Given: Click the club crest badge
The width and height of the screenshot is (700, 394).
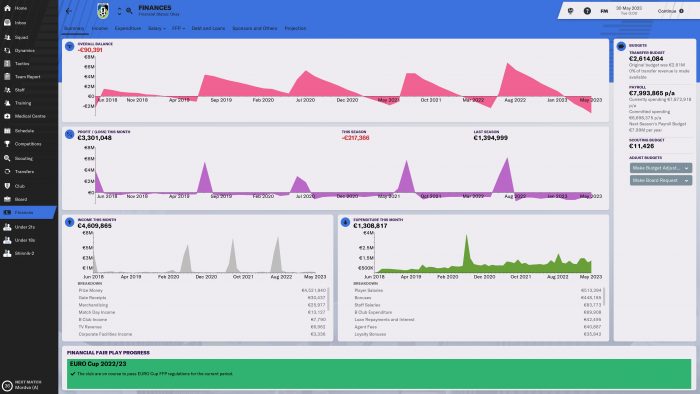Looking at the screenshot, I should 103,11.
